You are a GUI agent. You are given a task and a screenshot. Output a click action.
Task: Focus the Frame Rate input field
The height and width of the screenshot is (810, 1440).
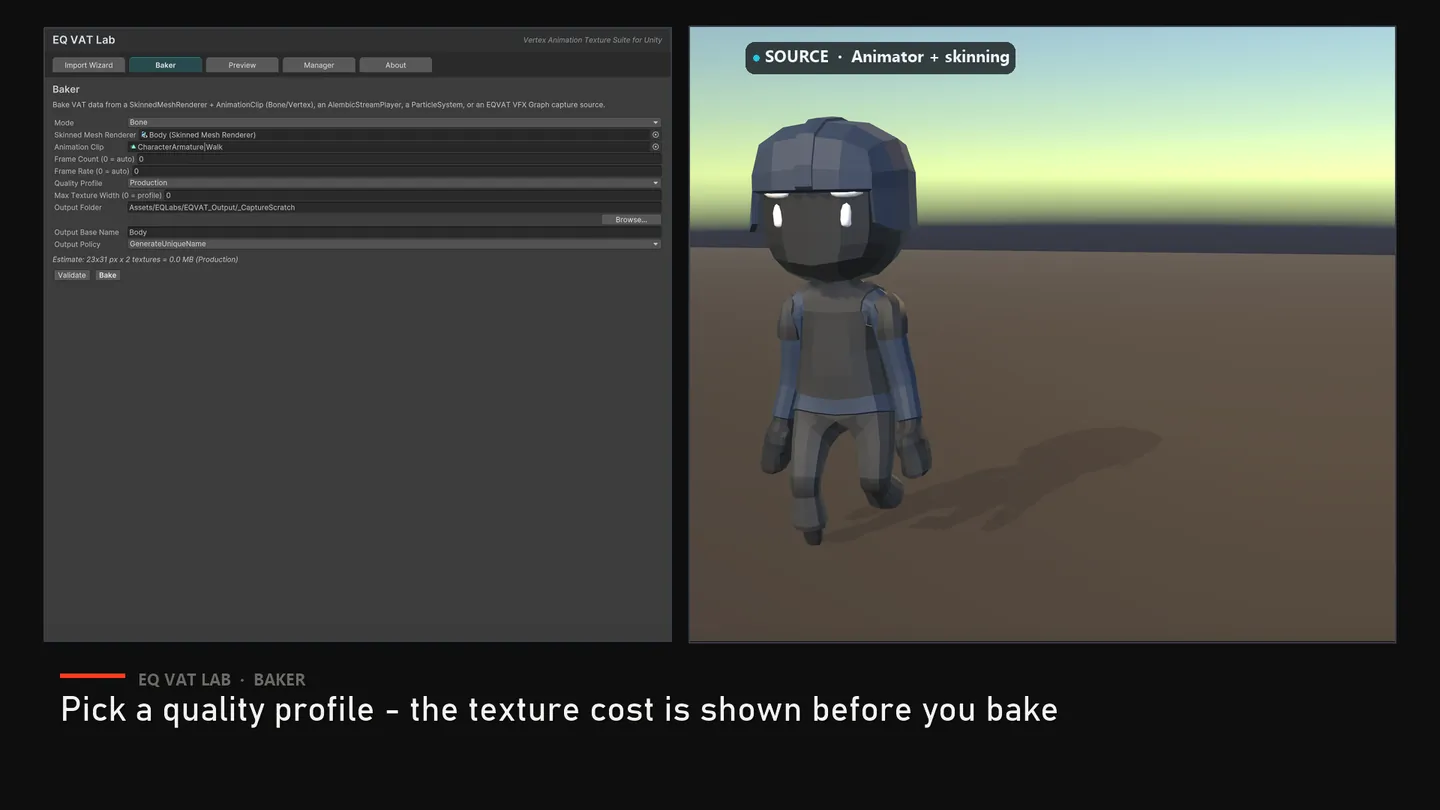tap(397, 171)
